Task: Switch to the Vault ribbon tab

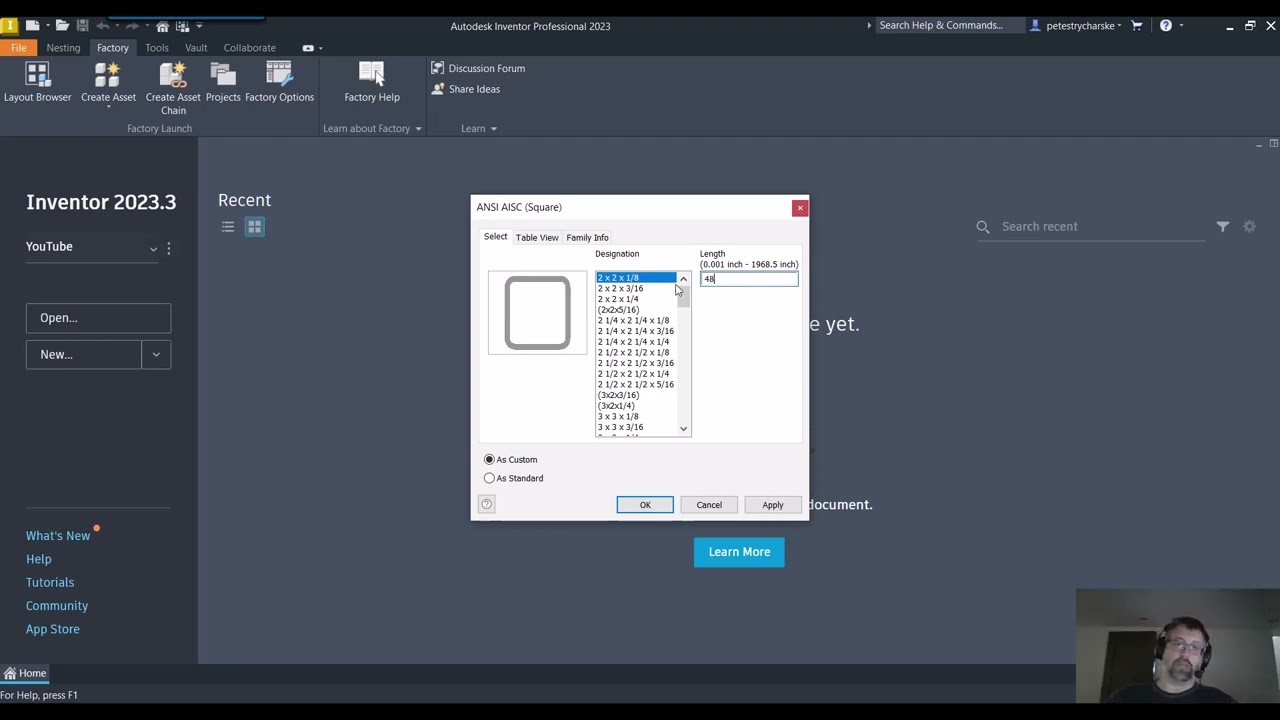Action: 196,48
